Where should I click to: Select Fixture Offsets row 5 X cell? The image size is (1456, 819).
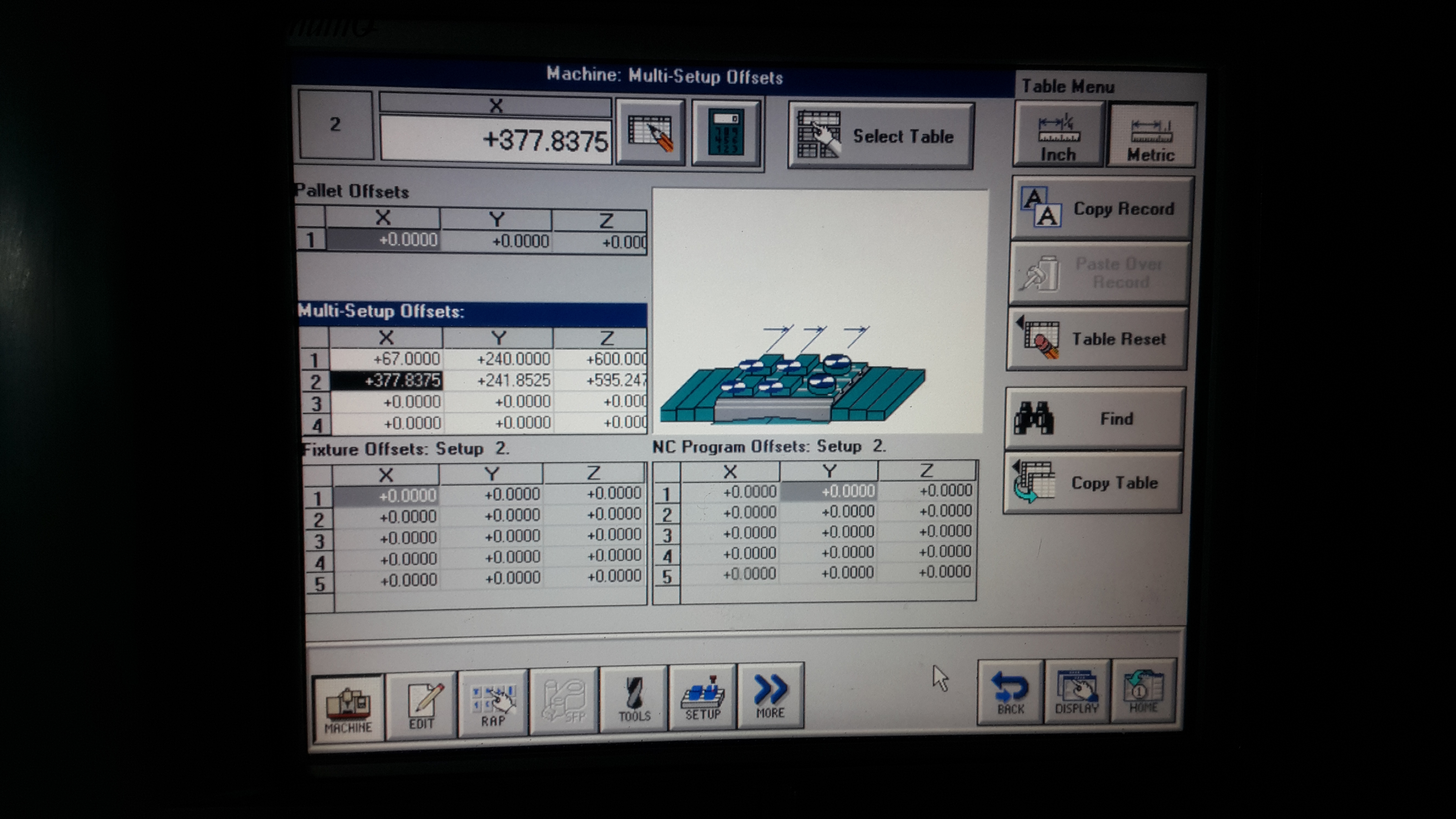tap(387, 580)
